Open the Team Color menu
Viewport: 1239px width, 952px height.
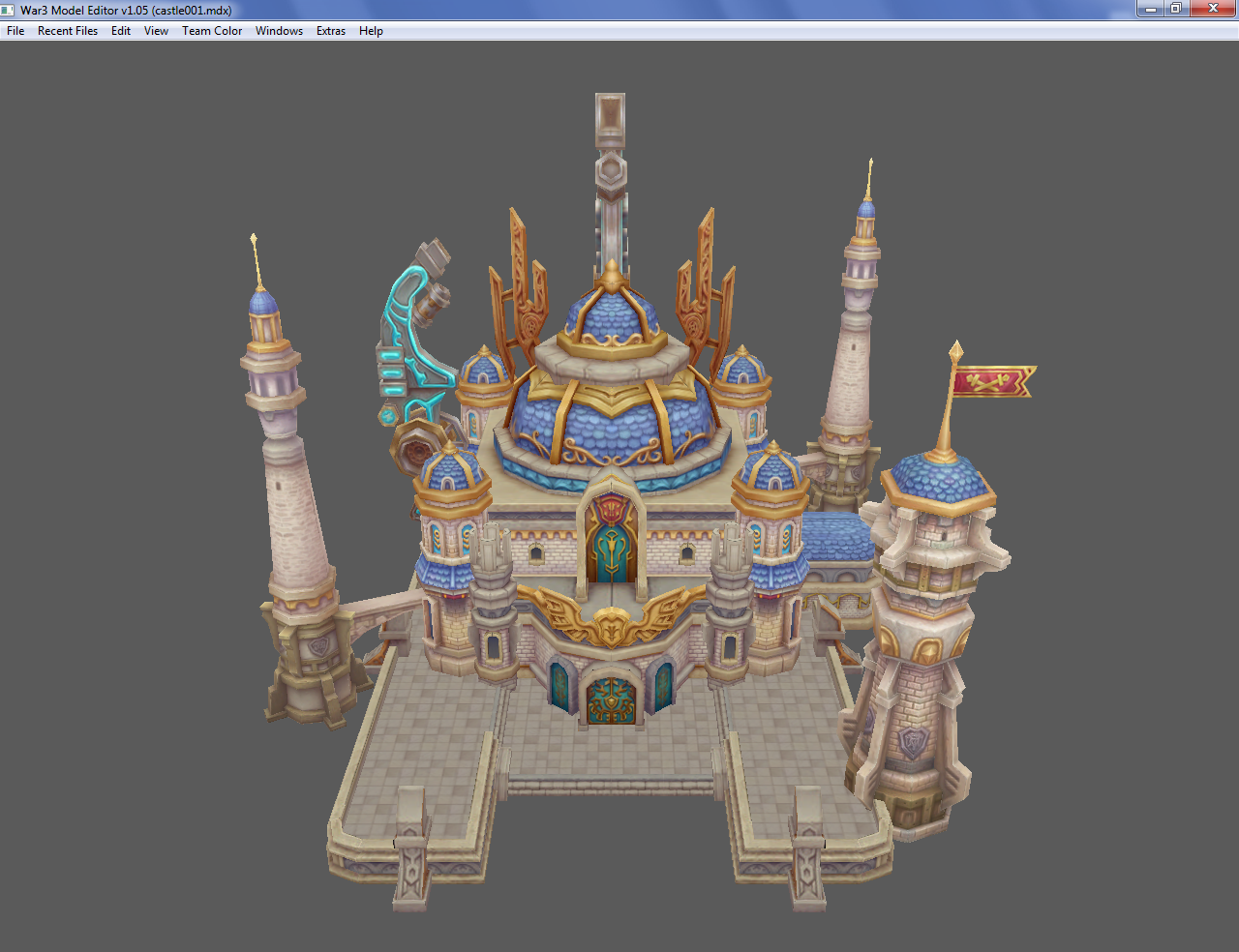(x=212, y=31)
